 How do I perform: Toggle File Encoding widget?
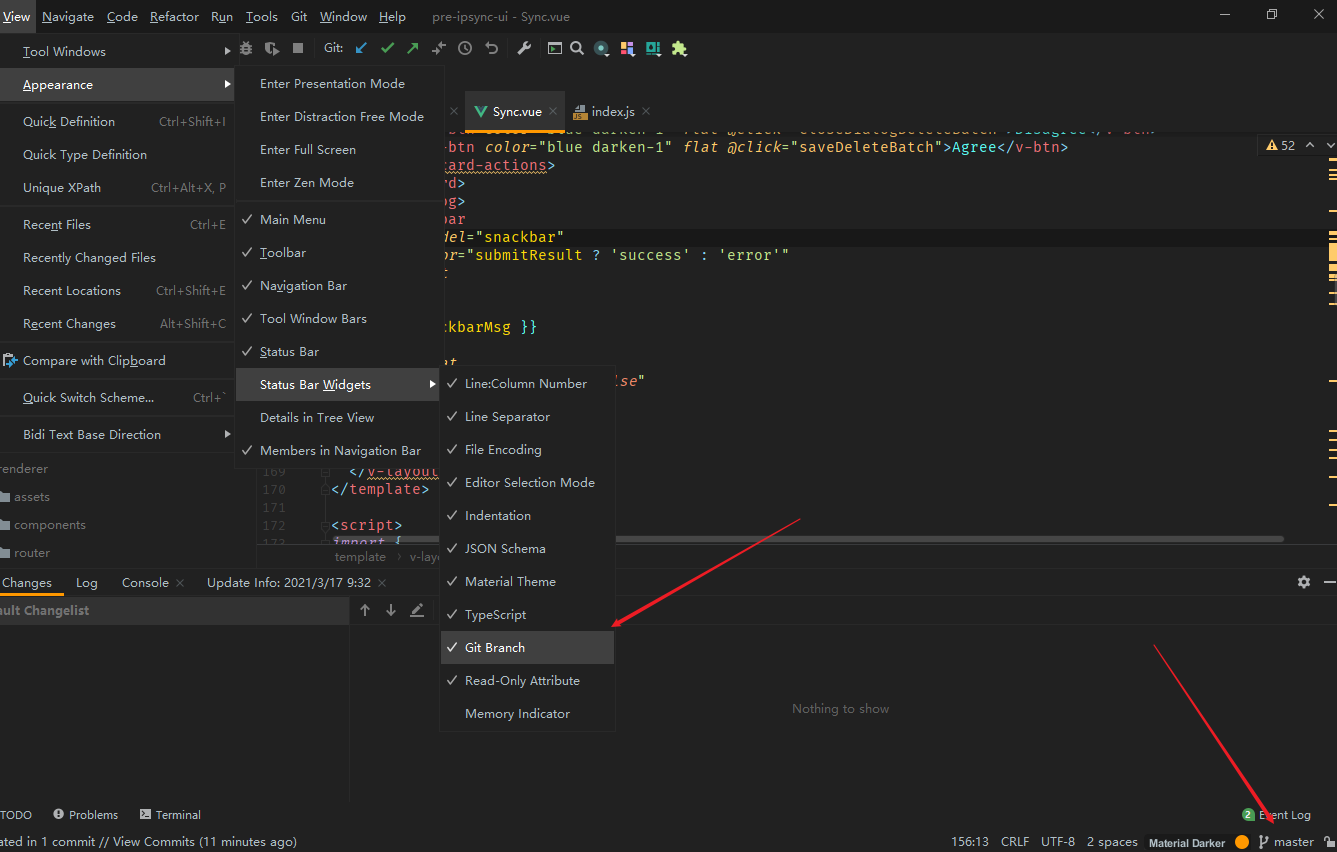click(527, 450)
